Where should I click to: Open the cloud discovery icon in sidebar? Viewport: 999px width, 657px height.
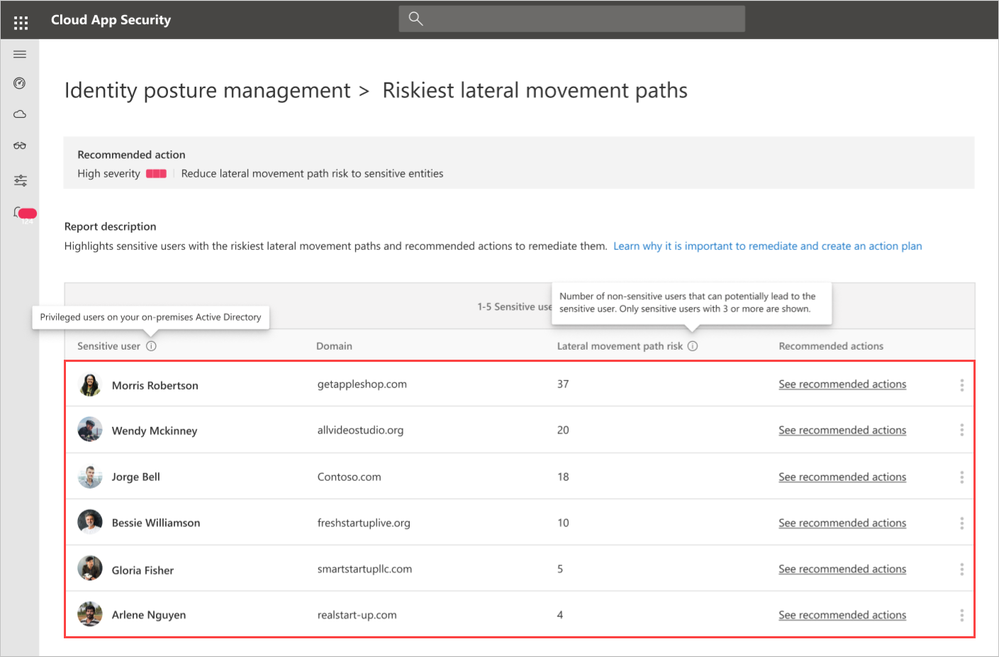click(20, 114)
